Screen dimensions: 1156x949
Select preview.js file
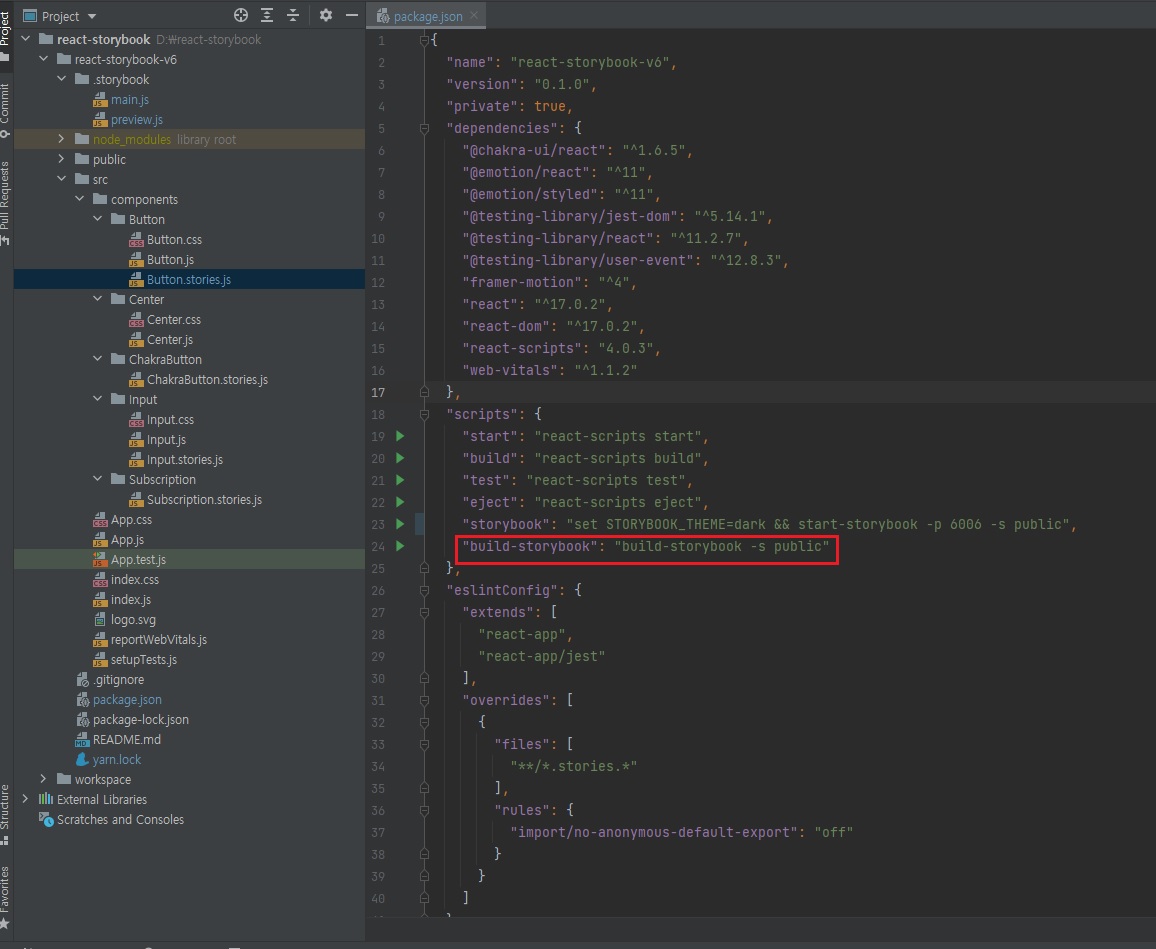[128, 119]
